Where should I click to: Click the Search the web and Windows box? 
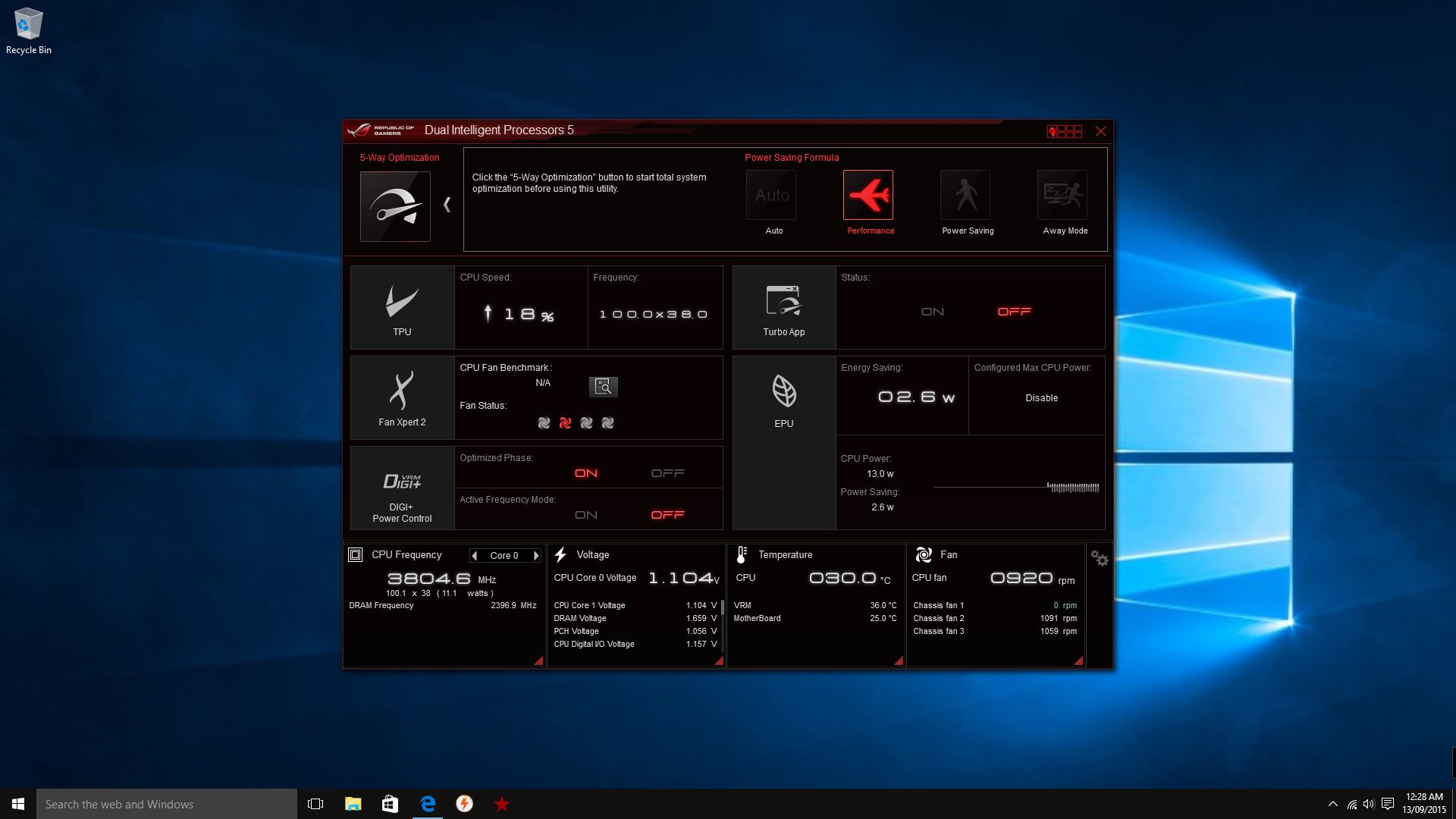[167, 804]
